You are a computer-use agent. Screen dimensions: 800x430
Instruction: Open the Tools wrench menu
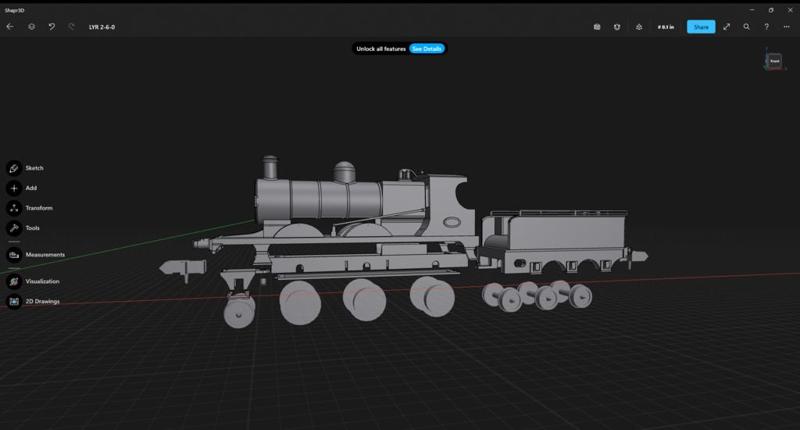[x=23, y=227]
